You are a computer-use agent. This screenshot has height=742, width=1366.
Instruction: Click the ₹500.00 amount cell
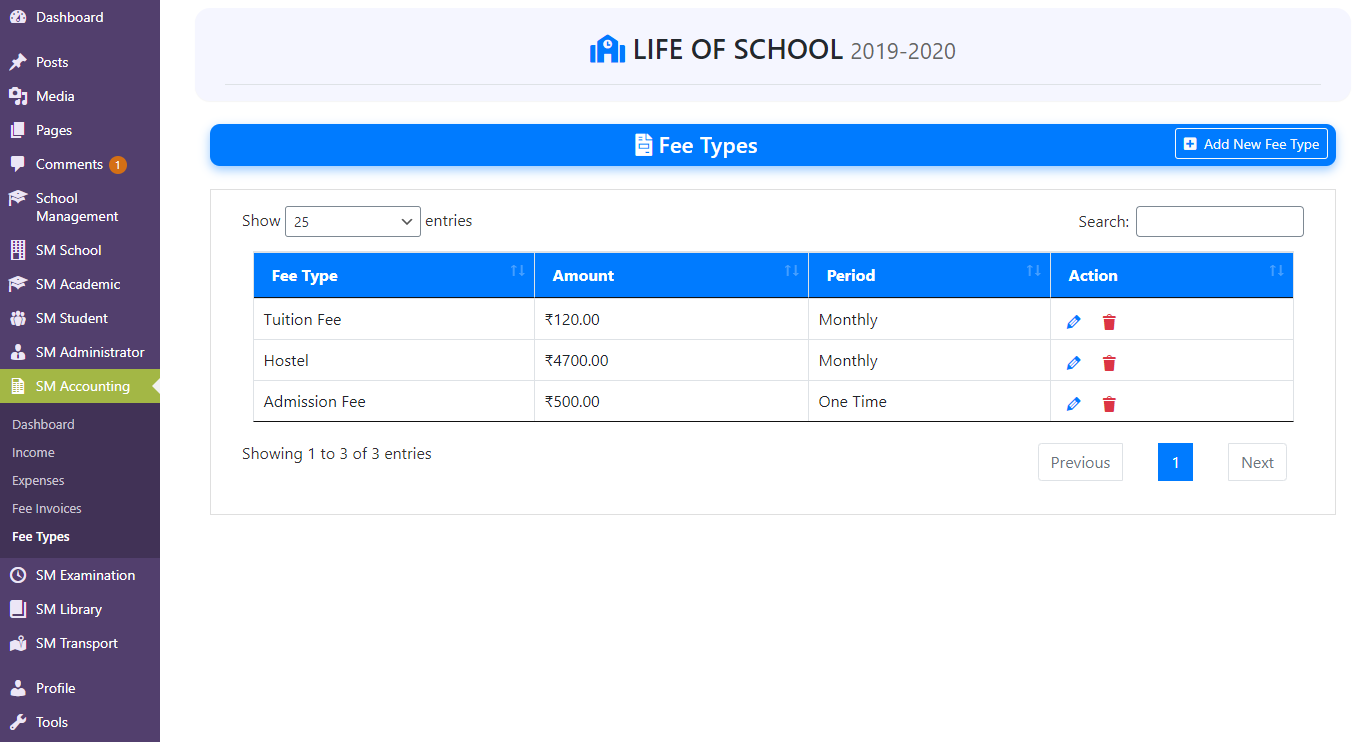[x=671, y=401]
